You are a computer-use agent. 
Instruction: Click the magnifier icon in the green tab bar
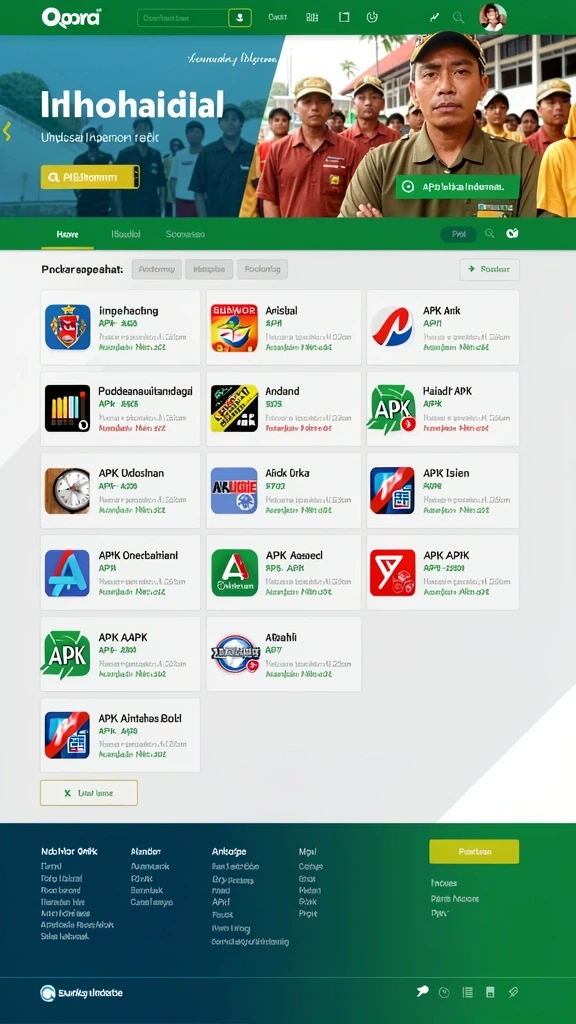[490, 233]
